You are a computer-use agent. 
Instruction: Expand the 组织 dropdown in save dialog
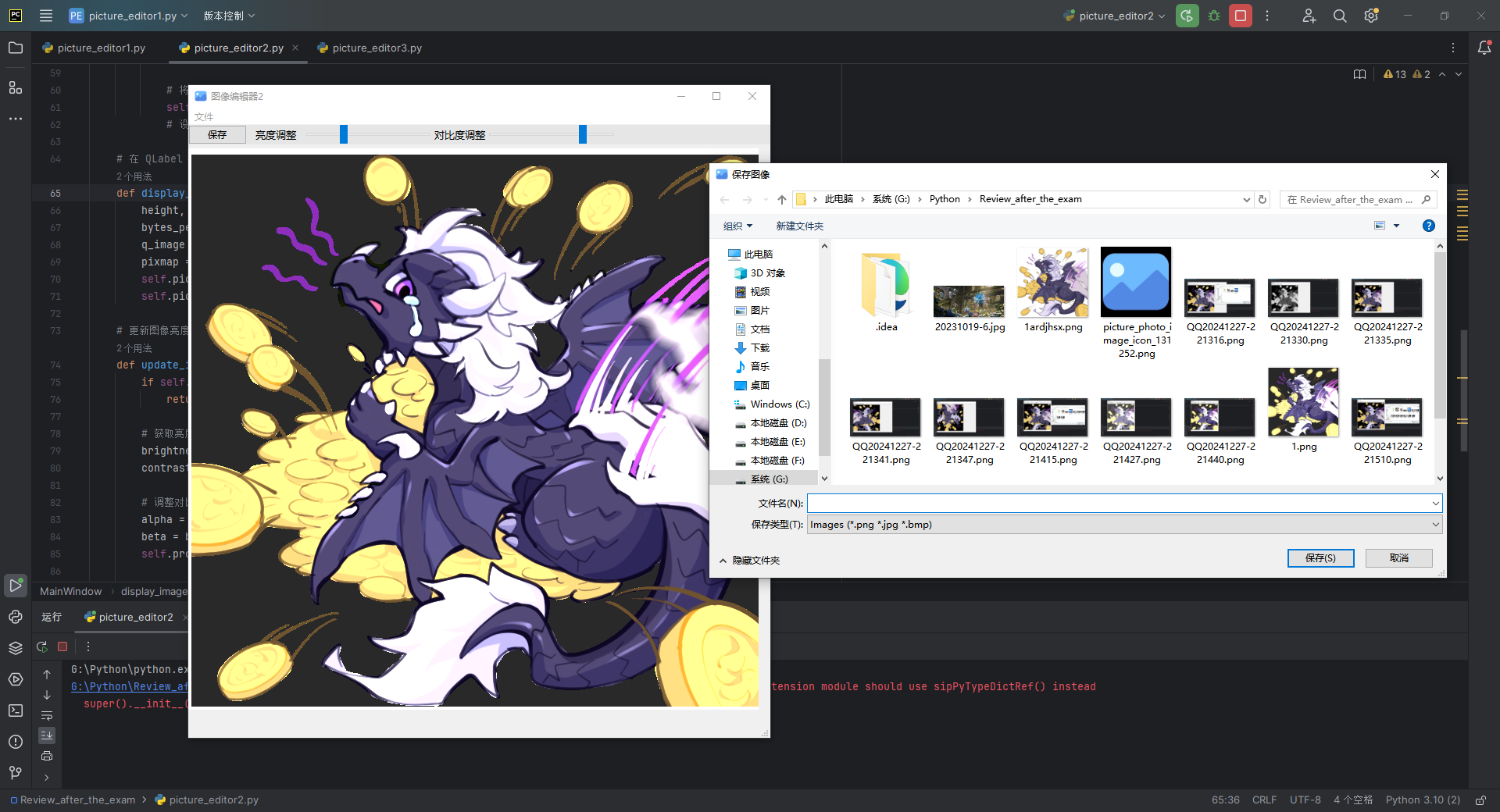point(738,226)
